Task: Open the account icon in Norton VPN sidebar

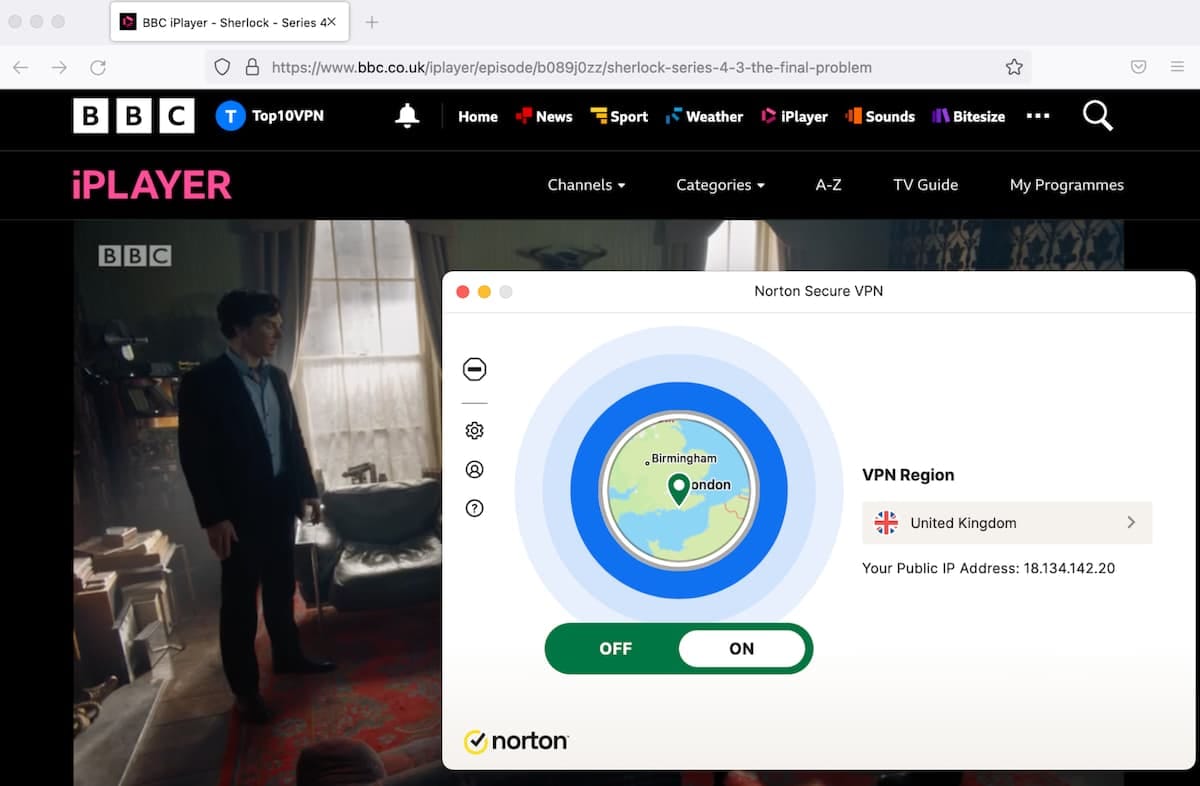Action: [474, 468]
